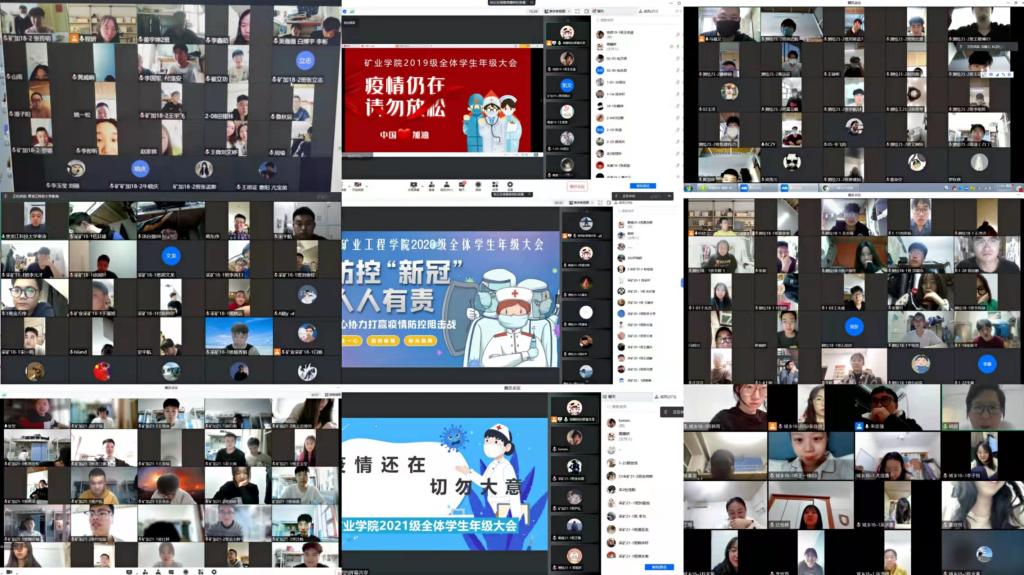Open Invite icon in 2019 meeting toolbar
Screen dimensions: 1024x575
pyautogui.click(x=430, y=185)
